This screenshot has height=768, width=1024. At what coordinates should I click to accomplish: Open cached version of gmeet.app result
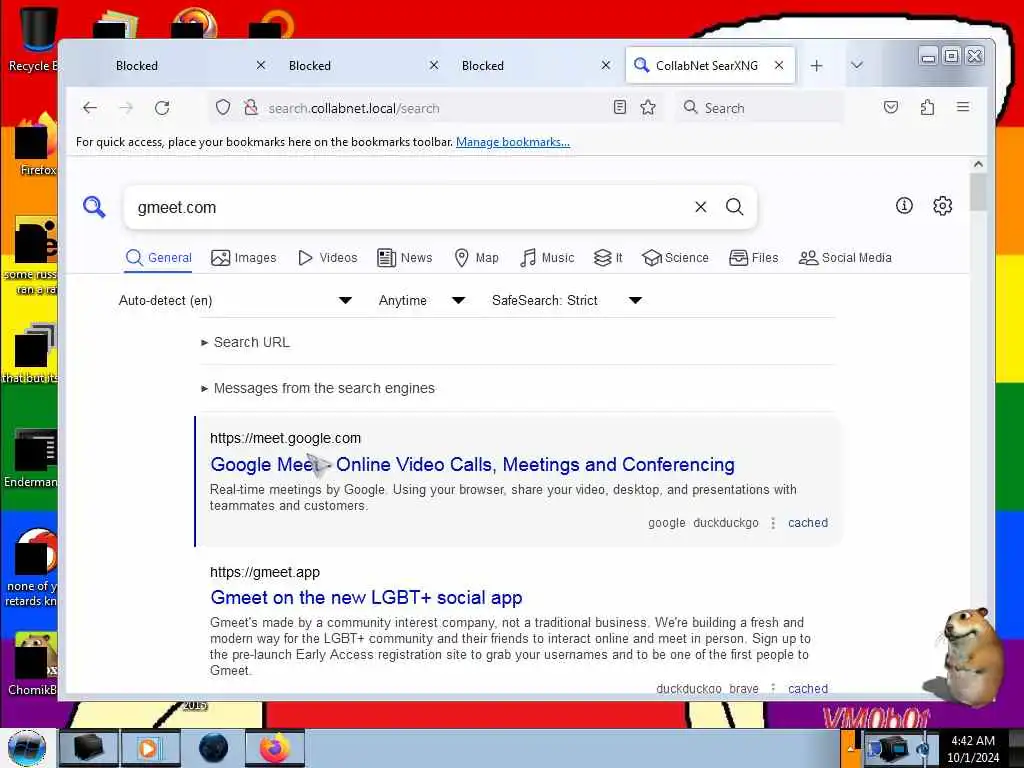808,688
